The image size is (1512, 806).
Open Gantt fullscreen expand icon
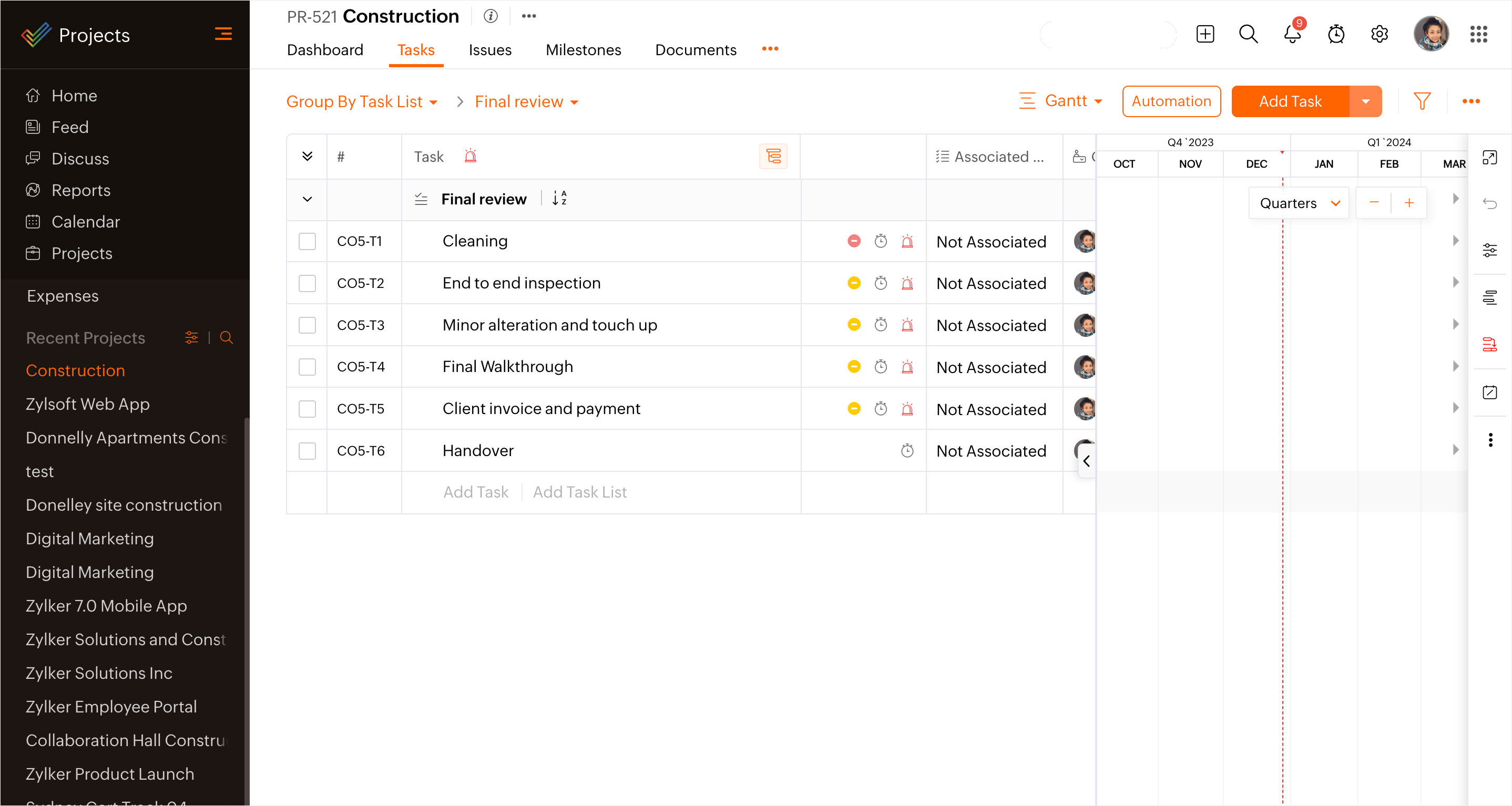point(1490,157)
